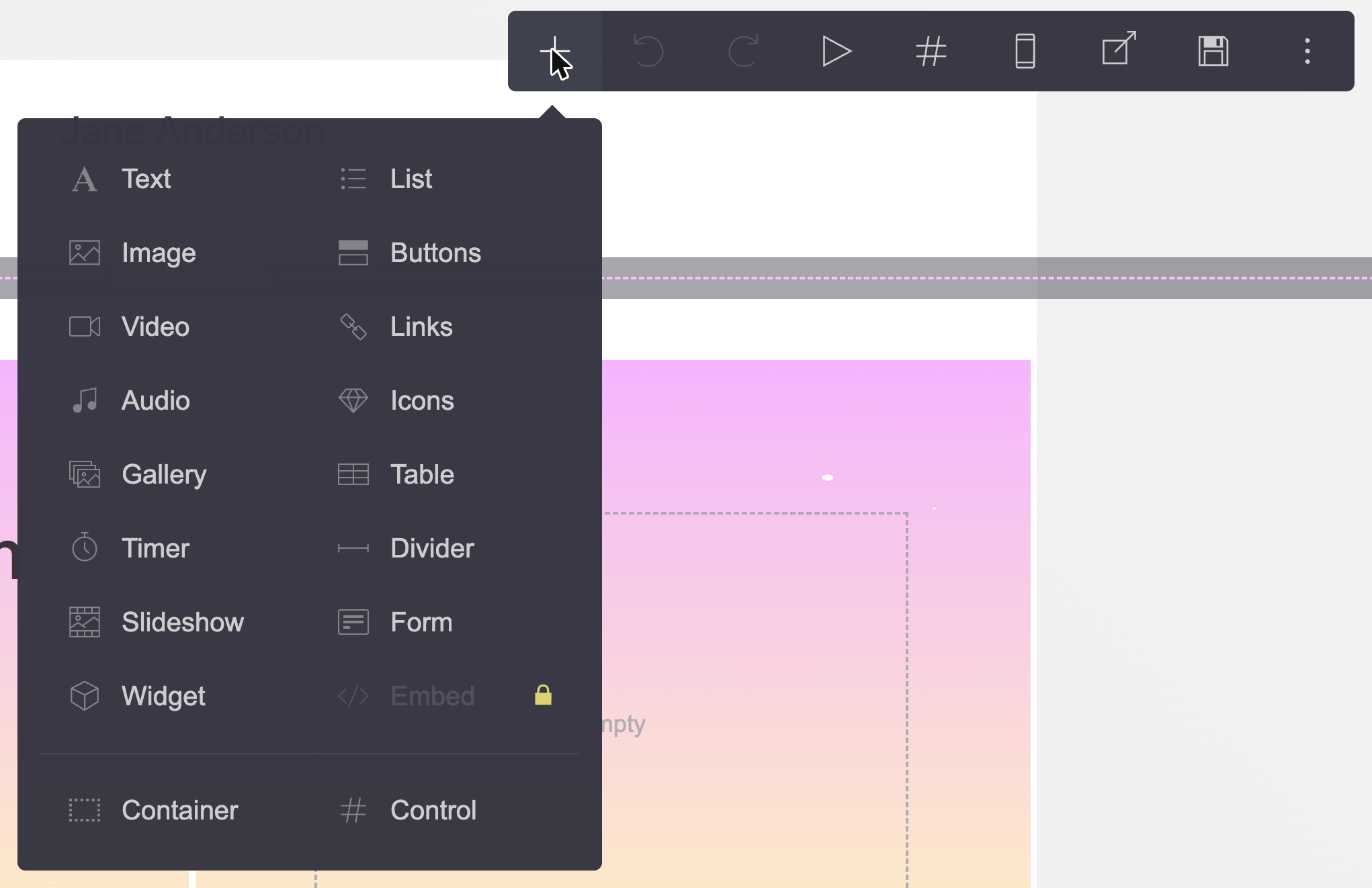This screenshot has height=888, width=1372.
Task: Select the Video camera icon
Action: [x=85, y=327]
